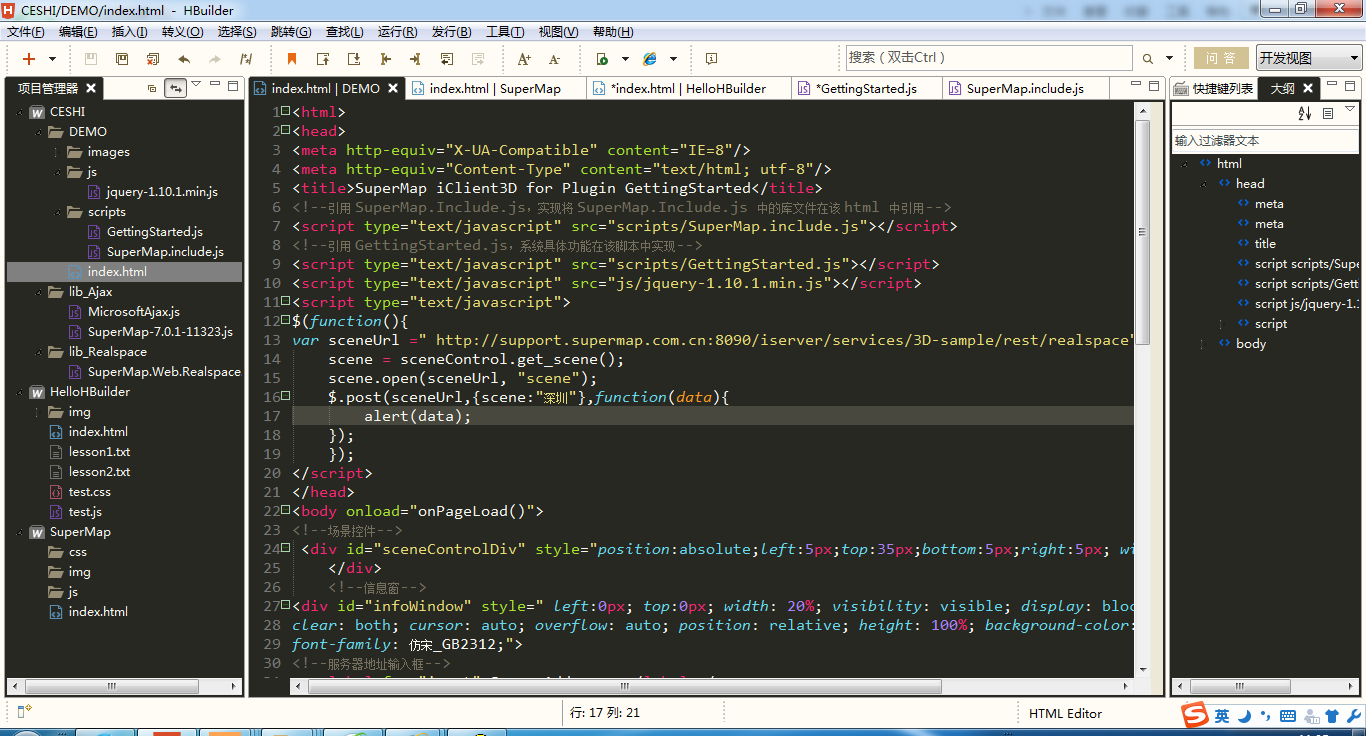Open the 帮助(H) menu
The image size is (1366, 736).
(x=613, y=32)
